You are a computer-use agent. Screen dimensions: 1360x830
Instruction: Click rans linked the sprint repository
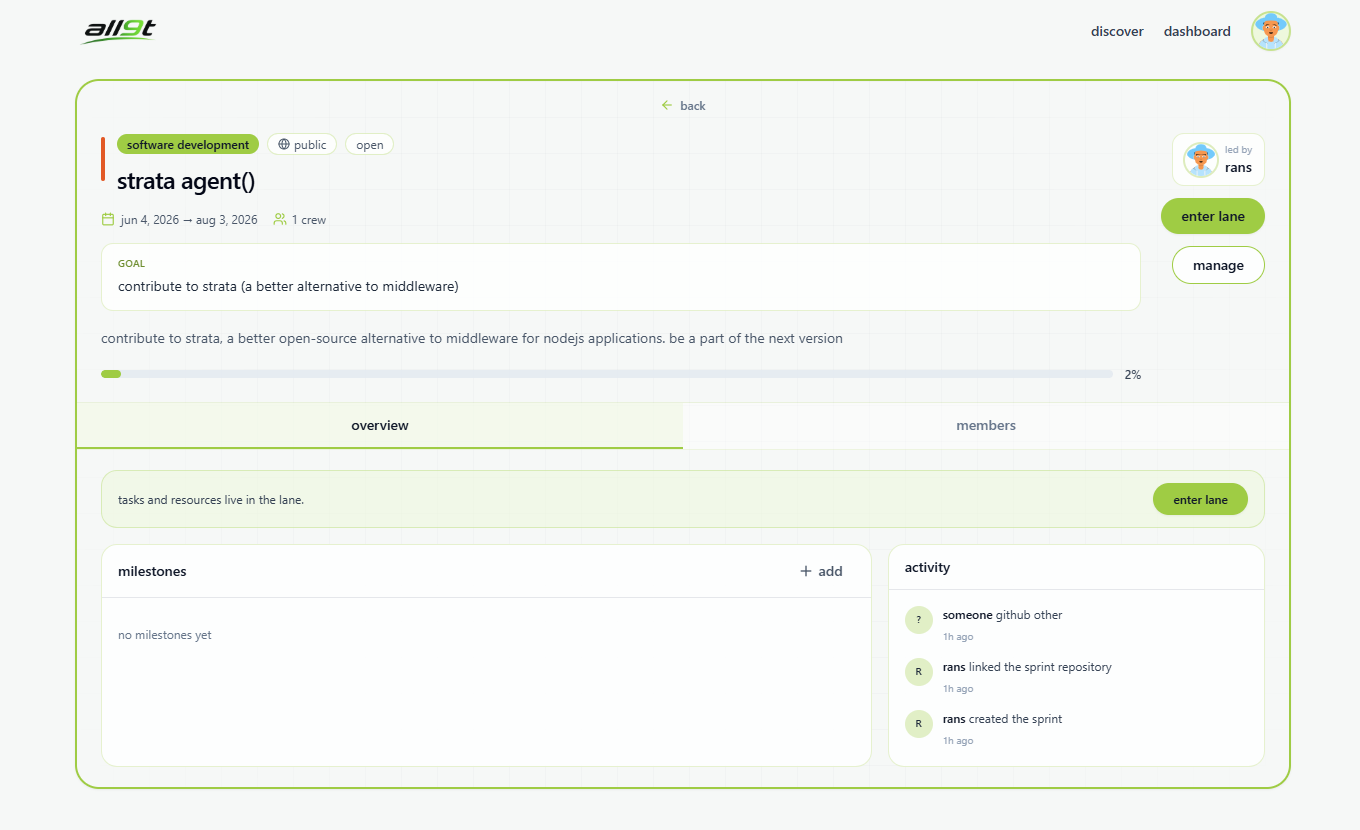pyautogui.click(x=1027, y=667)
